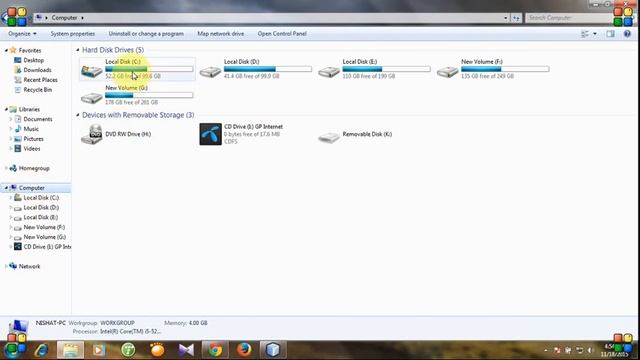The height and width of the screenshot is (360, 640).
Task: Open Pictures library in sidebar
Action: coord(33,139)
